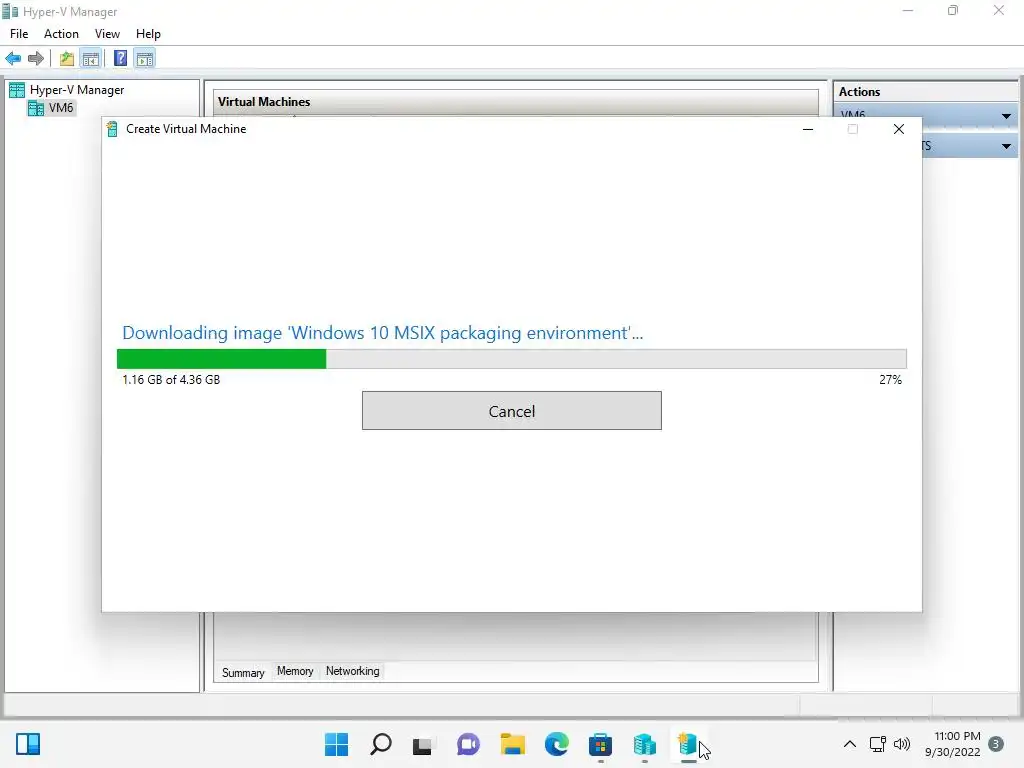This screenshot has height=768, width=1024.
Task: Click the Forward arrow toolbar icon
Action: pyautogui.click(x=36, y=59)
